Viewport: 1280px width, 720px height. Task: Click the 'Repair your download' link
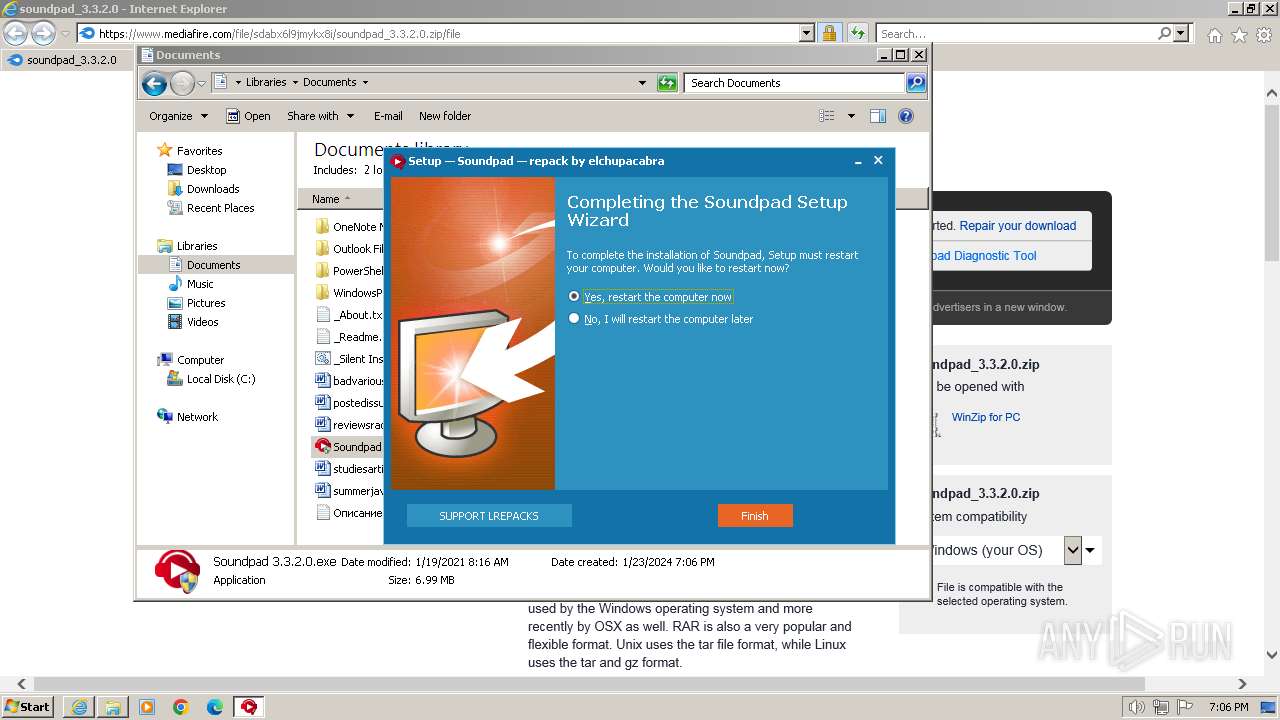tap(1018, 226)
